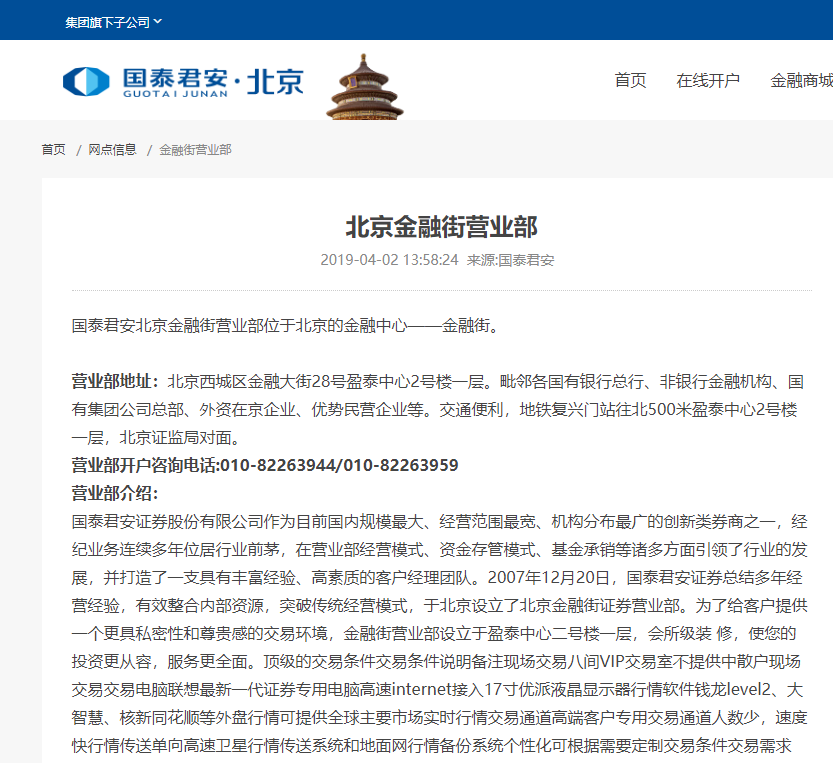Go to 首页 in the breadcrumb
The image size is (833, 763).
point(54,149)
